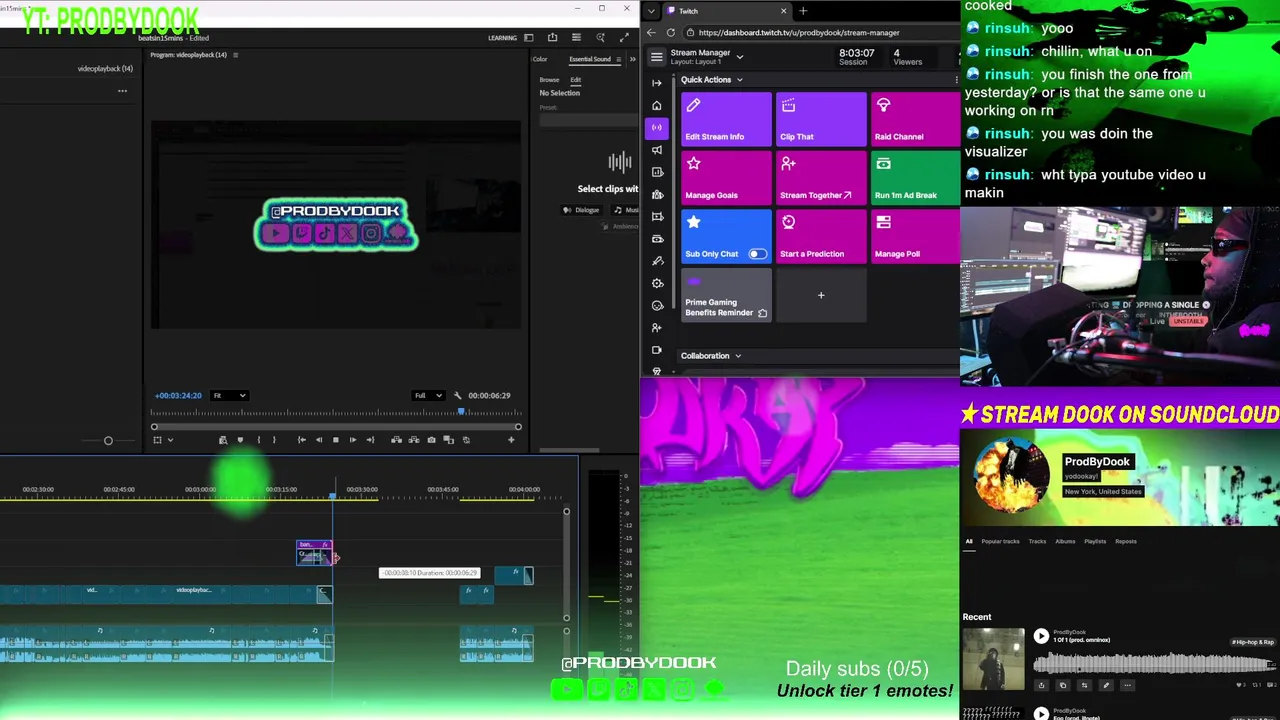Click the expand sidebar arrow icon
1280x720 pixels.
click(656, 83)
